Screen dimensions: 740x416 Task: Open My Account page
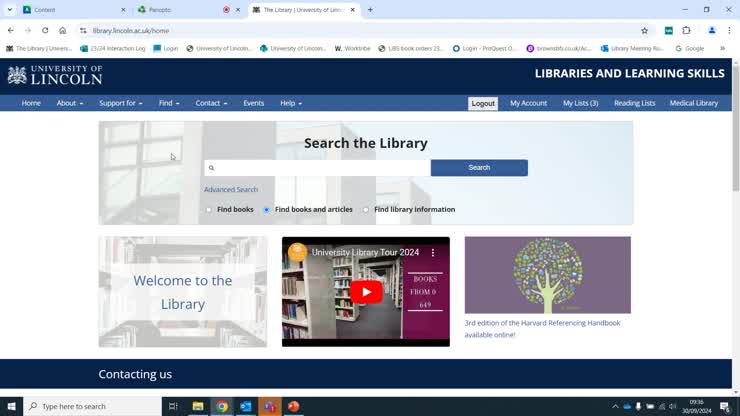click(529, 103)
